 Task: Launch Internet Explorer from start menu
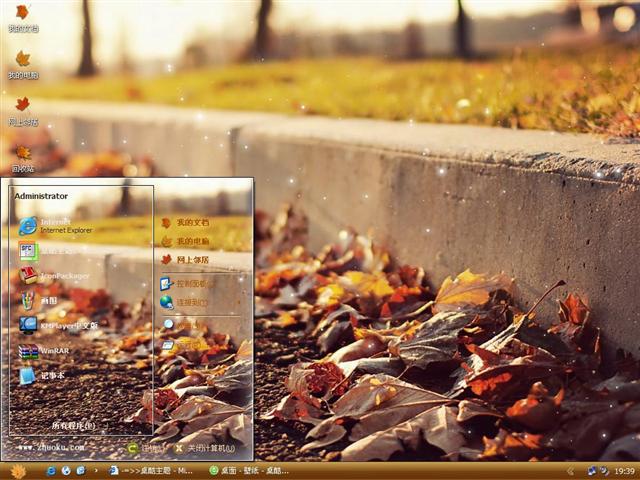coord(55,226)
